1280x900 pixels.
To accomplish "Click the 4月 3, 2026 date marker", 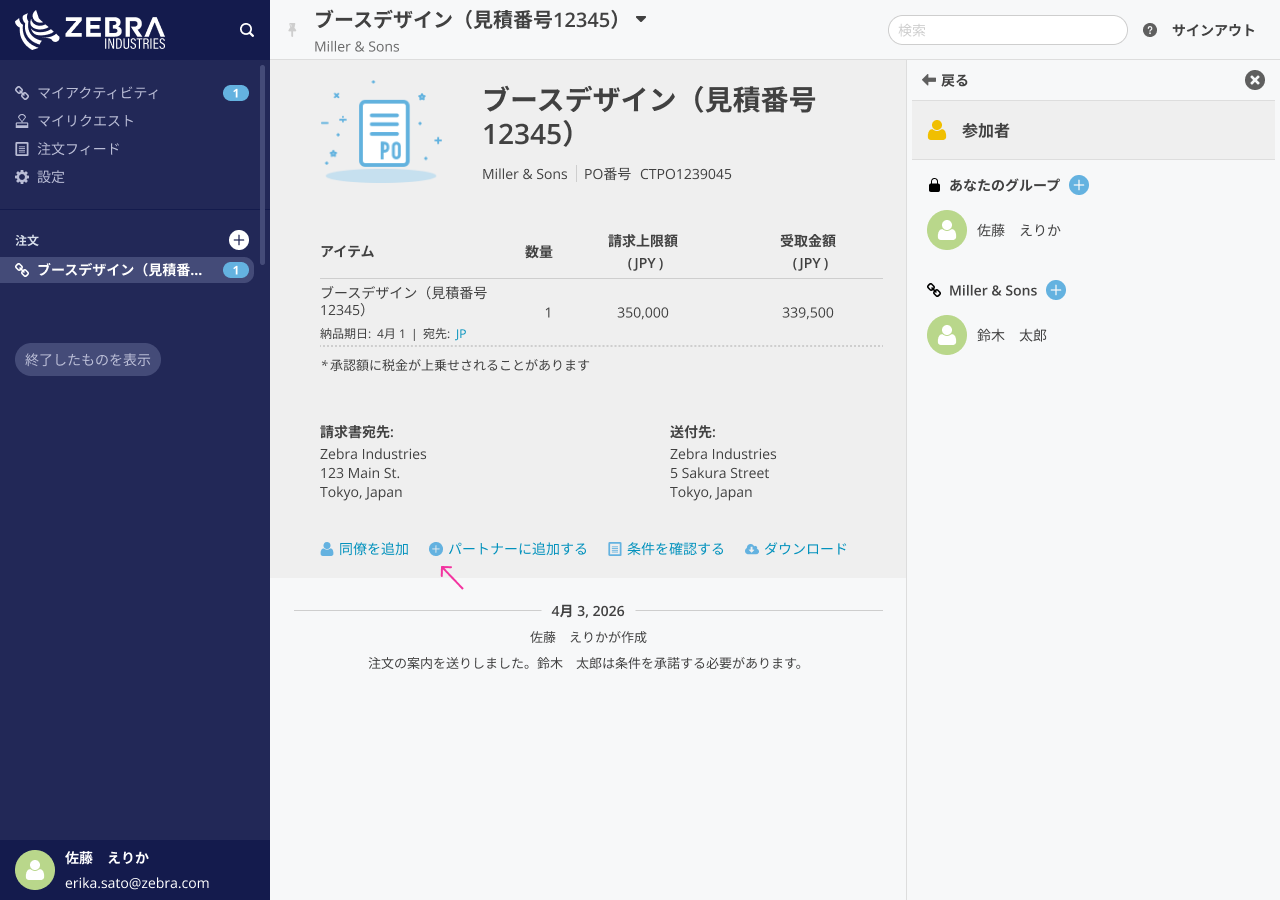I will (x=588, y=610).
